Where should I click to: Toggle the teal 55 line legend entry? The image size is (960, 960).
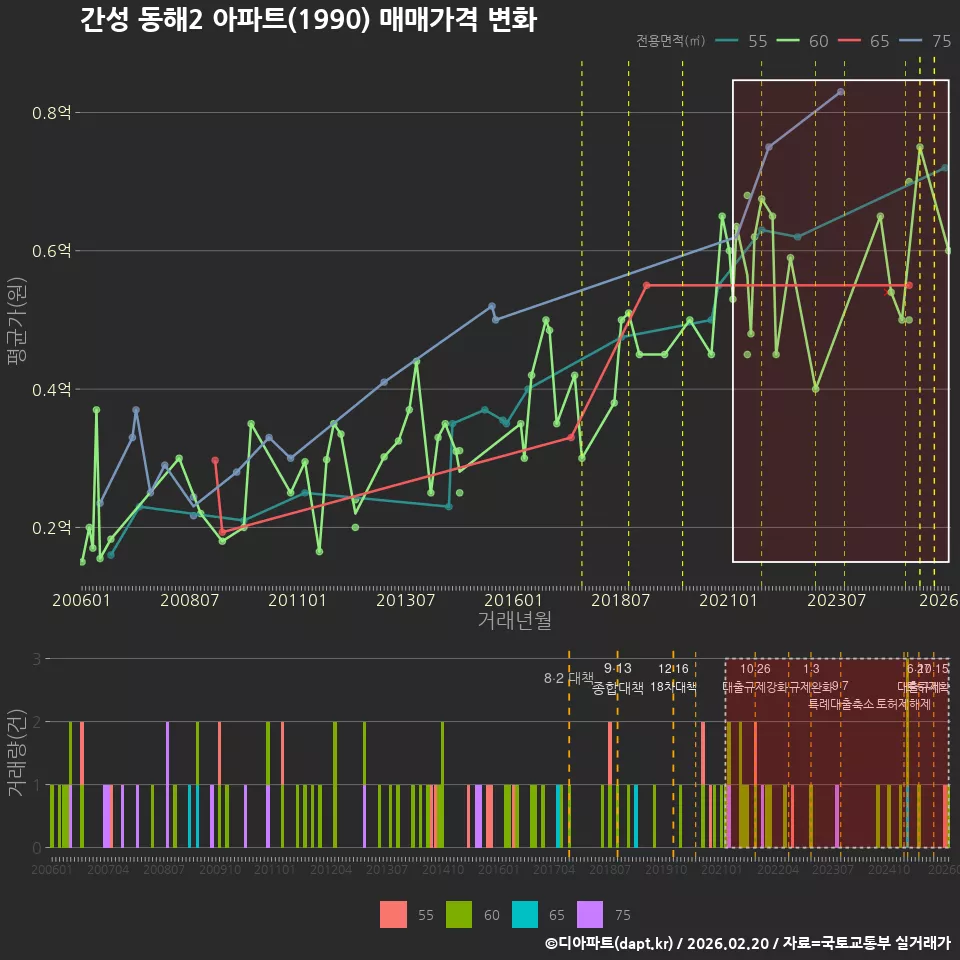point(741,41)
